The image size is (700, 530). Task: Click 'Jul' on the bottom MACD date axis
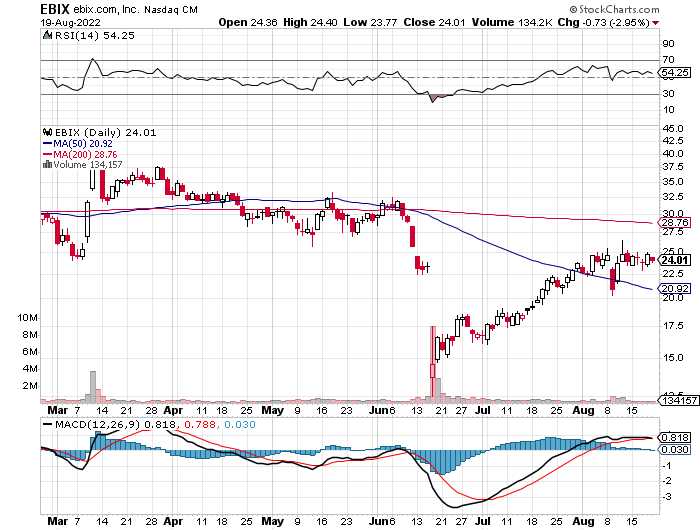point(483,522)
